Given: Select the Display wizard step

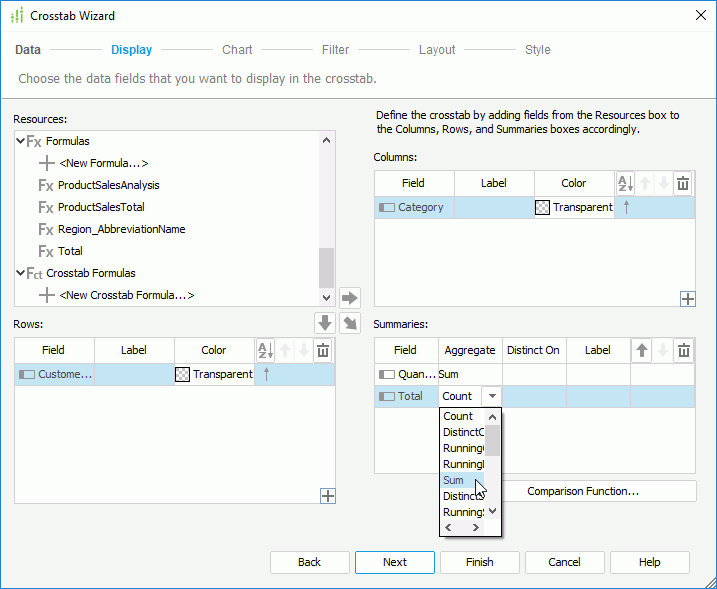Looking at the screenshot, I should [132, 49].
